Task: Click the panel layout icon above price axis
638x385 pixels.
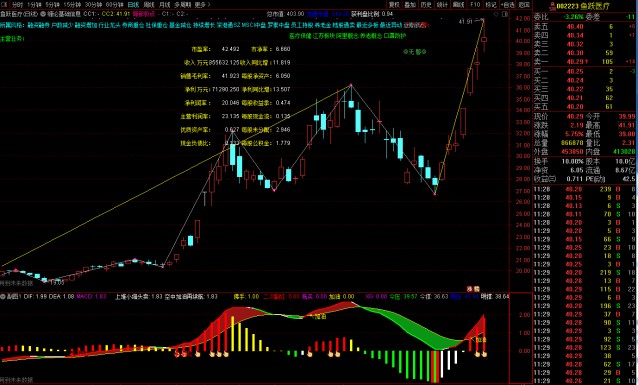Action: tap(505, 14)
